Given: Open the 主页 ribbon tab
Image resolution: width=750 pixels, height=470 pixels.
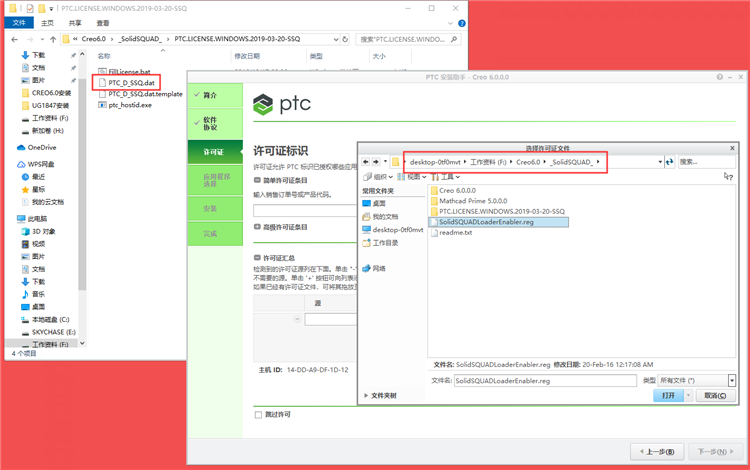Looking at the screenshot, I should click(47, 23).
